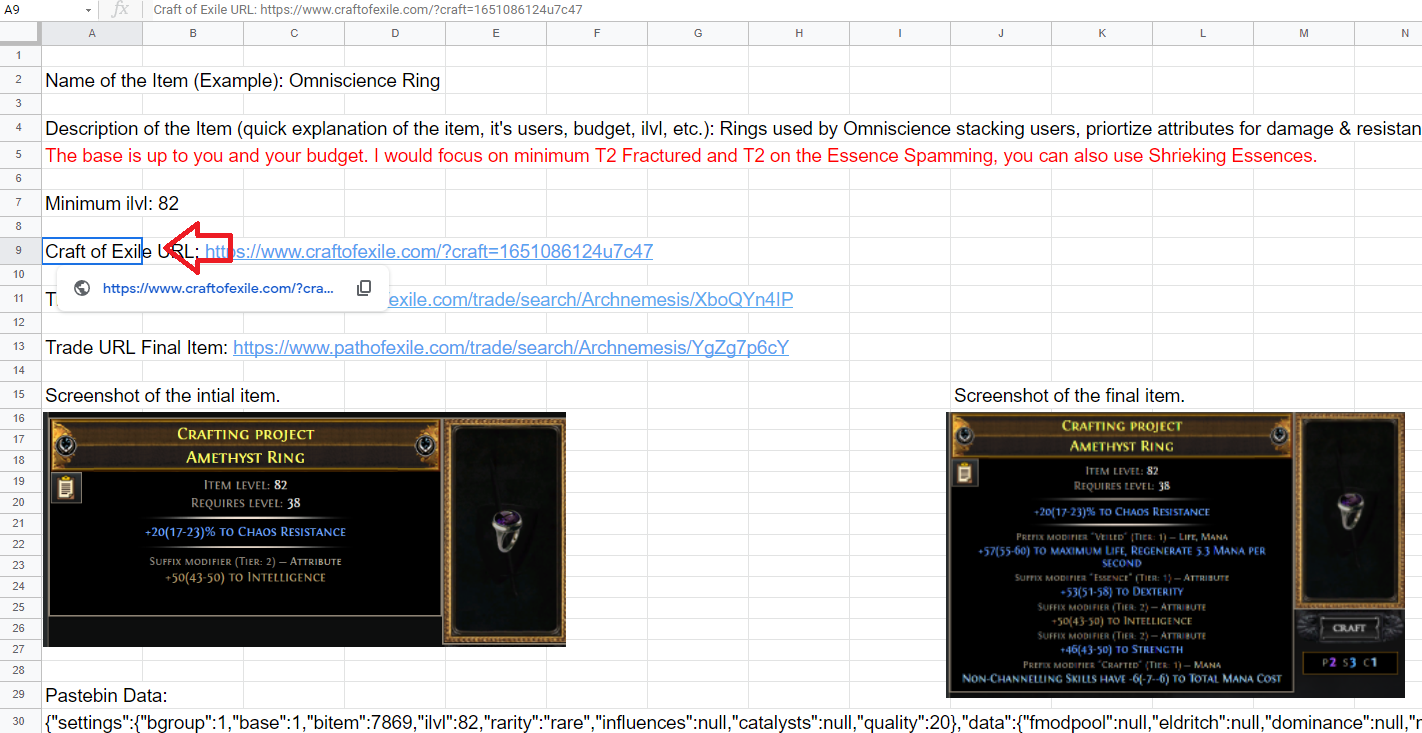This screenshot has width=1422, height=733.
Task: Open the trade/search/Archnemesis/XboQYn4IP link
Action: click(x=592, y=300)
